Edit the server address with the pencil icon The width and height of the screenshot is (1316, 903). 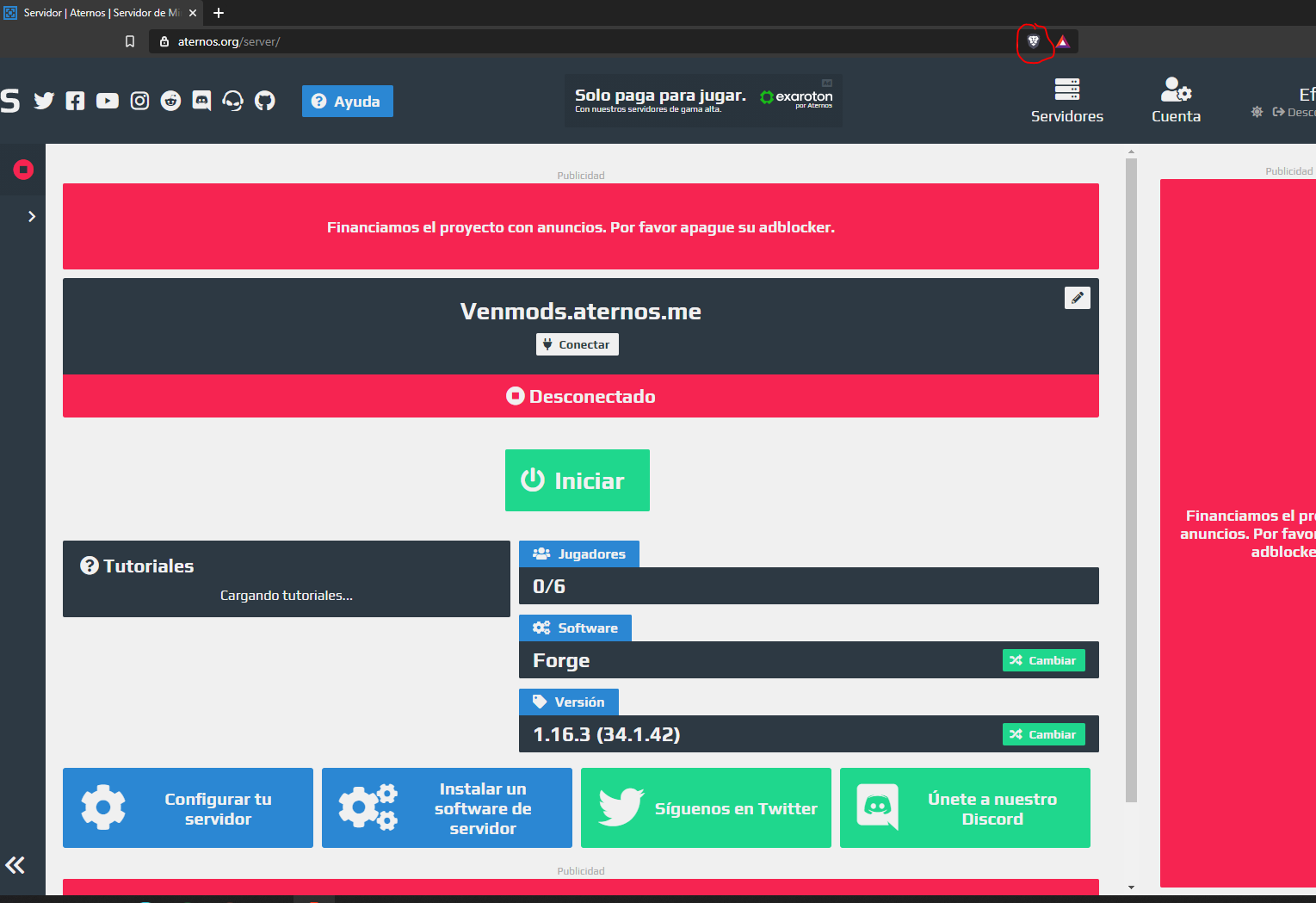[1078, 298]
